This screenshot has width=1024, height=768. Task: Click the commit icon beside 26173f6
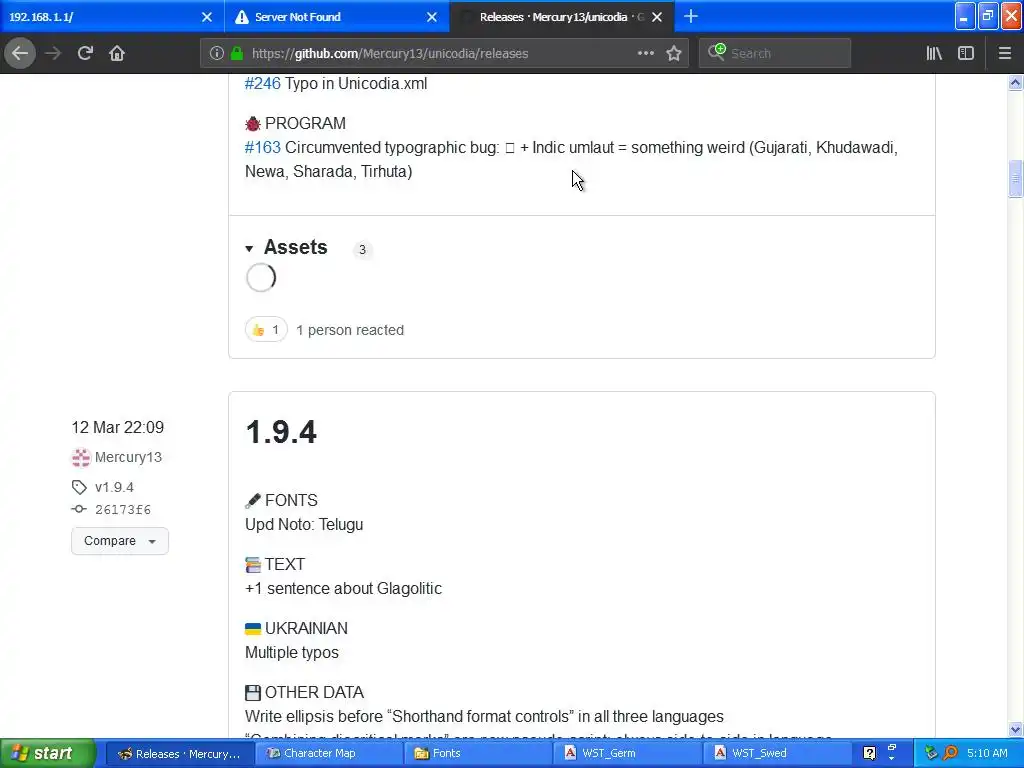79,509
